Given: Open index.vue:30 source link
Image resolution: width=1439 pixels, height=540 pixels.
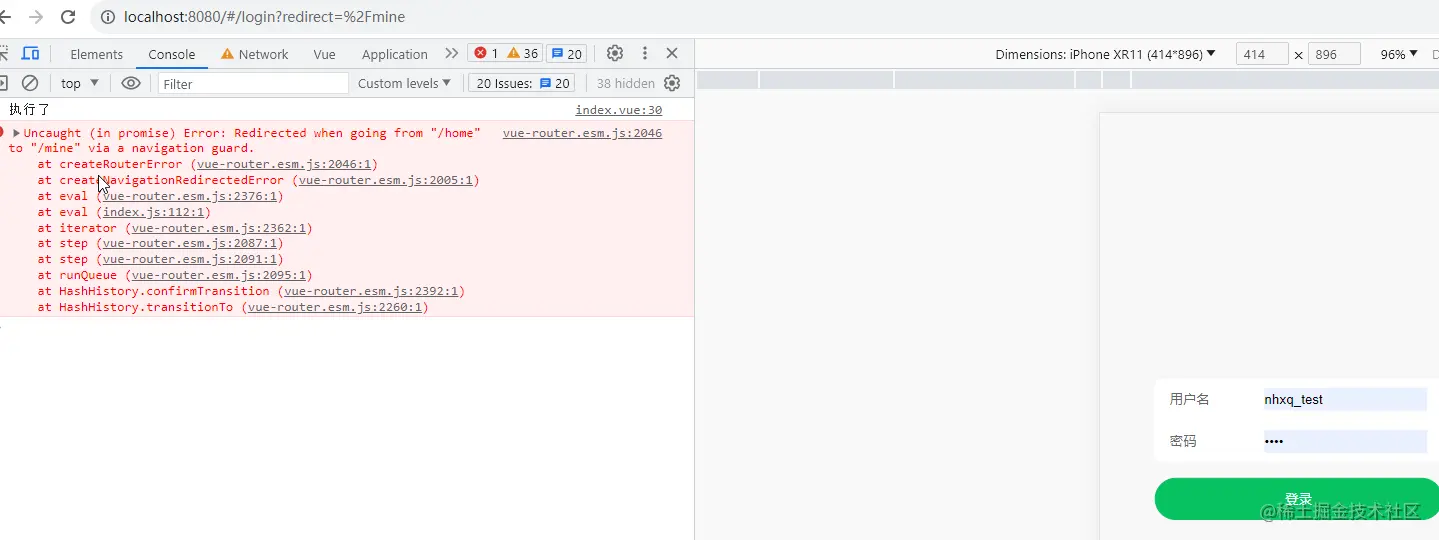Looking at the screenshot, I should (x=618, y=110).
